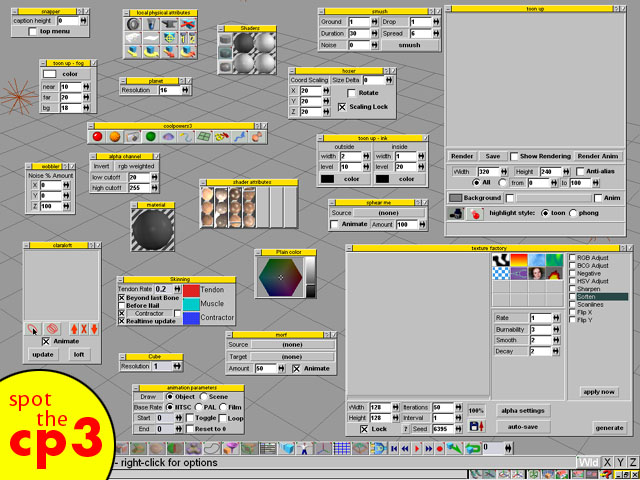This screenshot has width=640, height=480.
Task: Click the red play button in animation controls
Action: (x=417, y=449)
